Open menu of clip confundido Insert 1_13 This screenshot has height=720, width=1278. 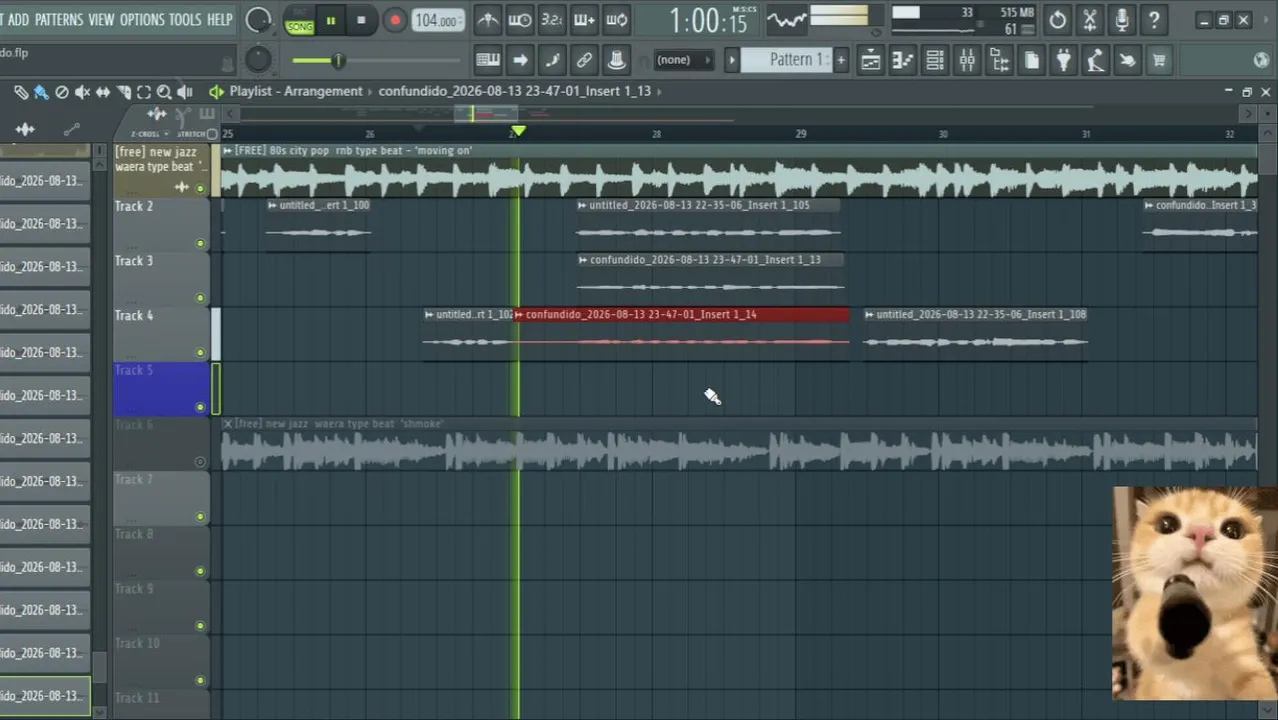coord(583,260)
